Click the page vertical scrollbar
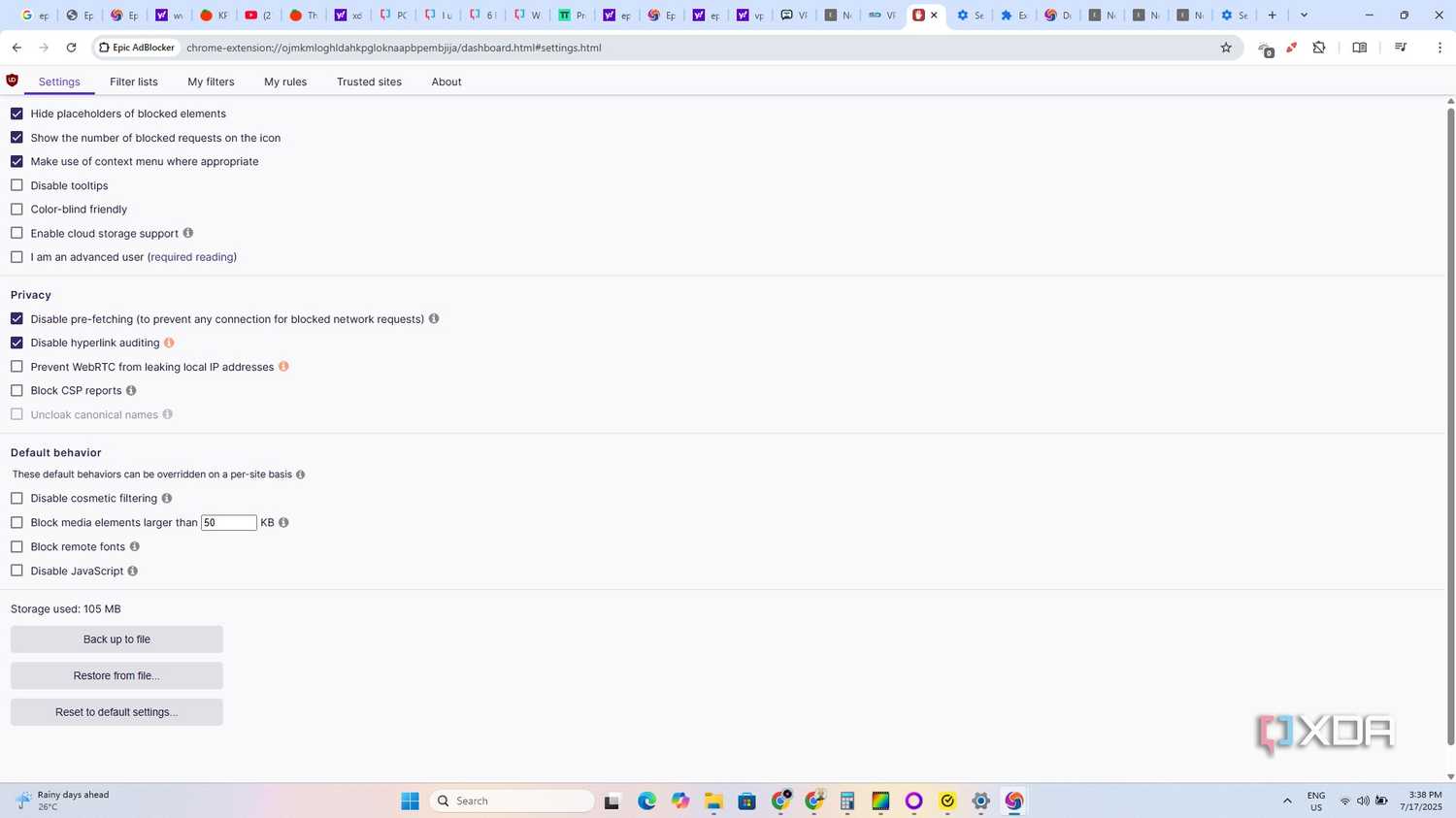Image resolution: width=1456 pixels, height=818 pixels. coord(1450,427)
